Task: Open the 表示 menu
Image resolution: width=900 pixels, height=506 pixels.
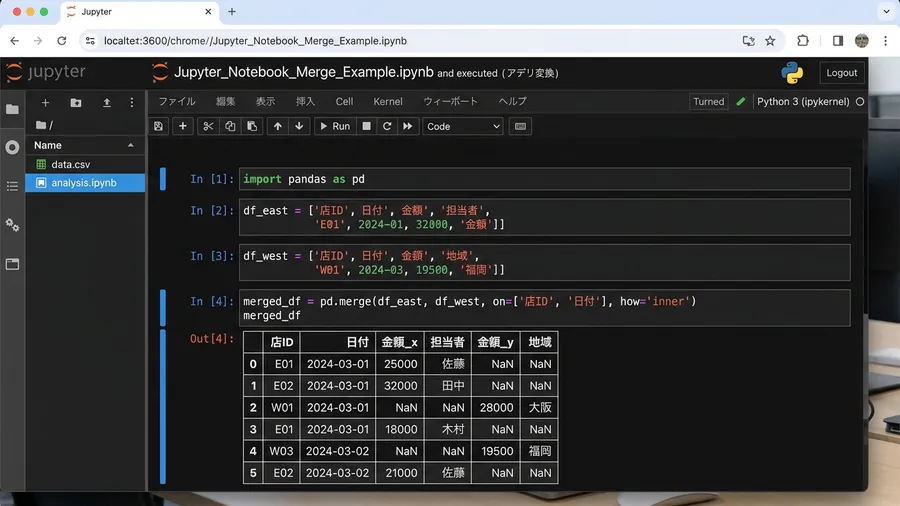Action: tap(265, 102)
